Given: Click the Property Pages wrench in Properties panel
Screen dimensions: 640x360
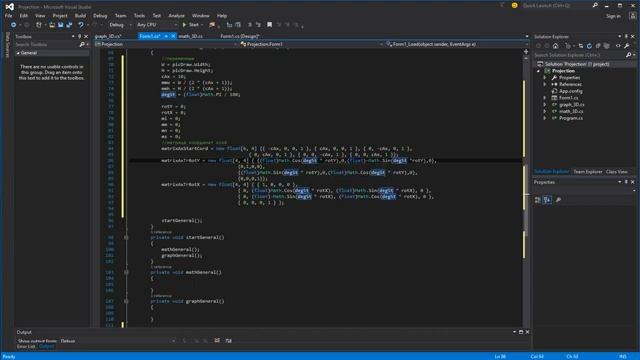Looking at the screenshot, I should 558,200.
